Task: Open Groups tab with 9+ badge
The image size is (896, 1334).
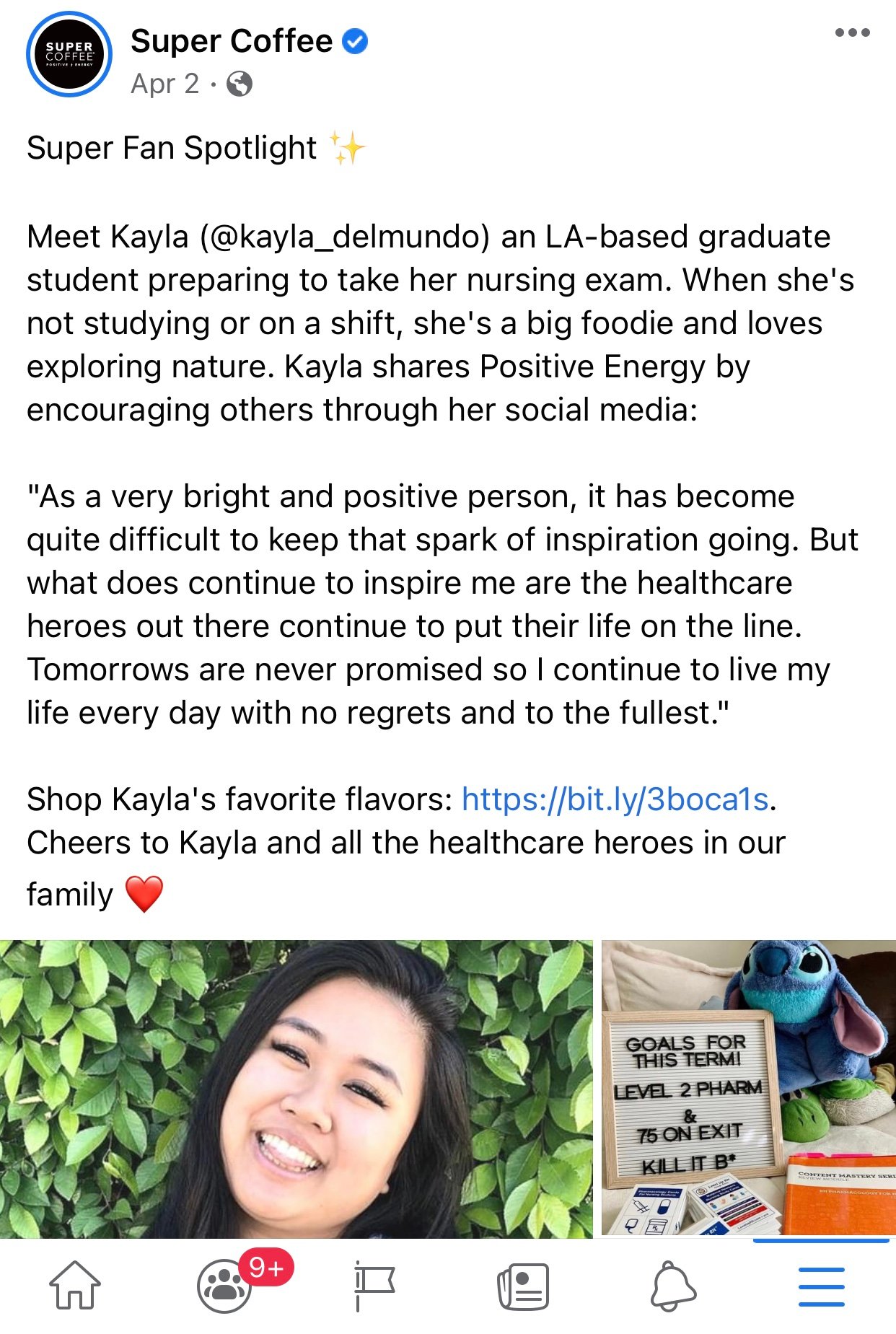Action: [x=225, y=1286]
